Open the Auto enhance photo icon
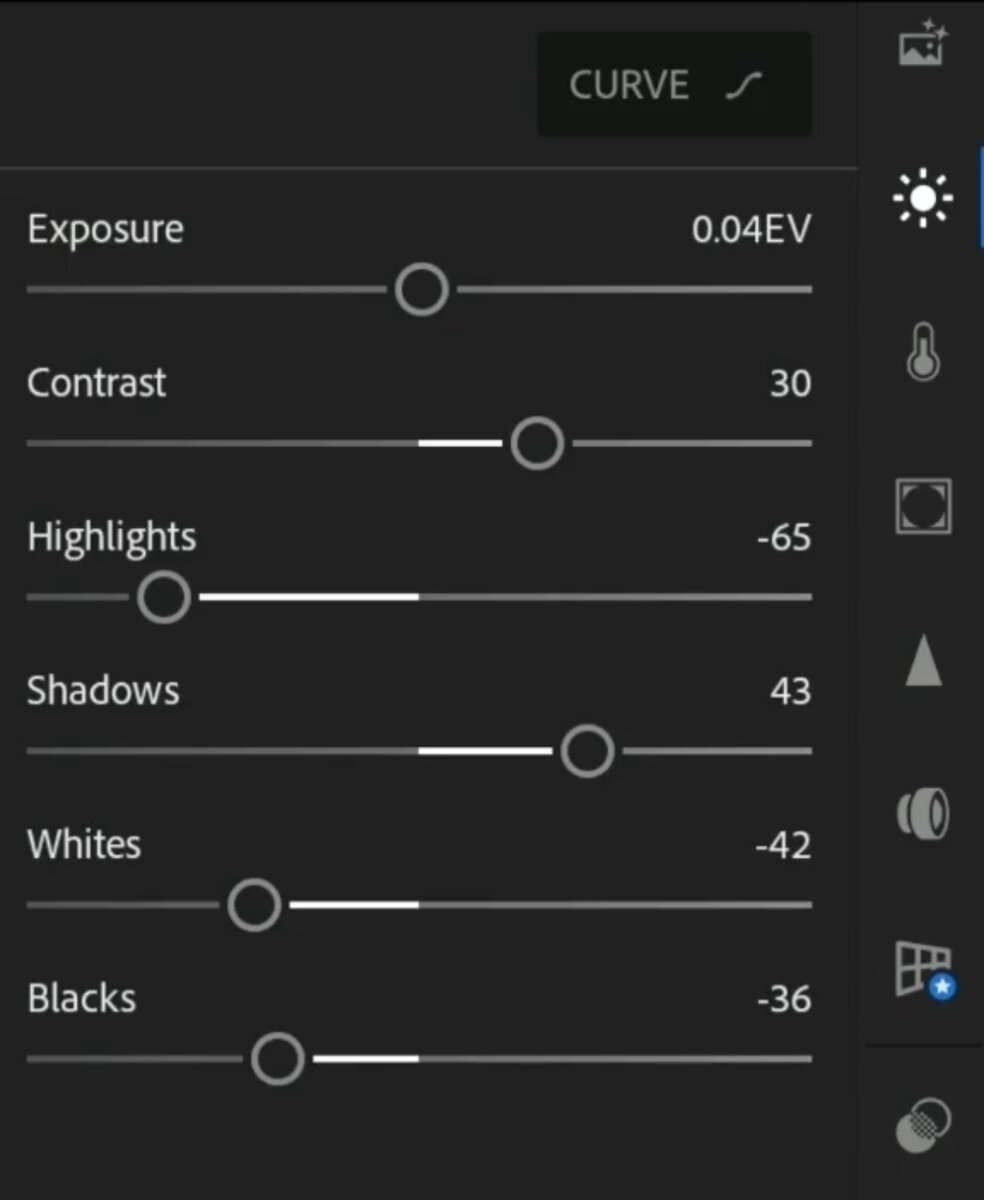Viewport: 984px width, 1200px height. point(922,44)
